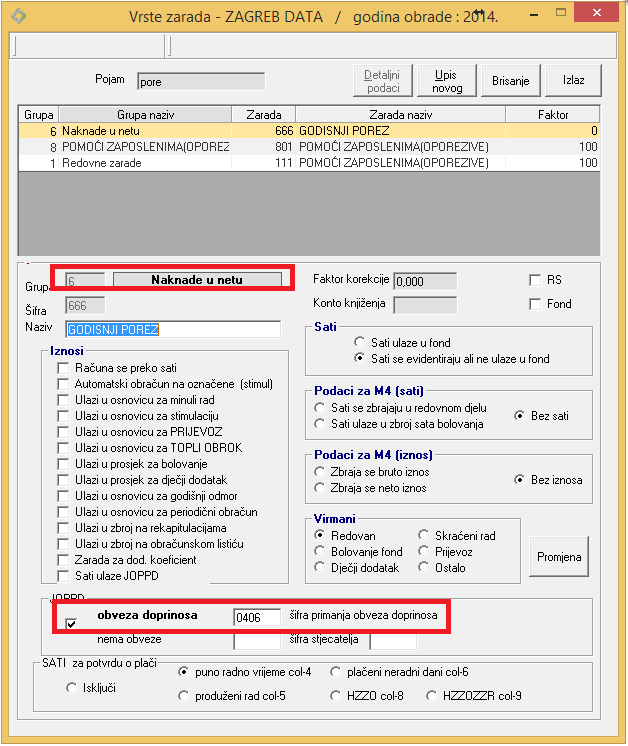Click the Promjena button
The width and height of the screenshot is (628, 746).
click(559, 558)
